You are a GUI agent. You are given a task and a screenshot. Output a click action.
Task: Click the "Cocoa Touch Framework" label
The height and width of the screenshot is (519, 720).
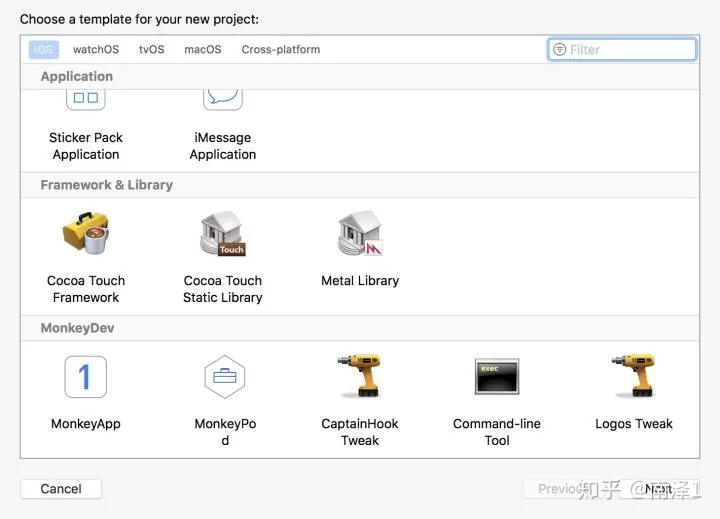(86, 289)
